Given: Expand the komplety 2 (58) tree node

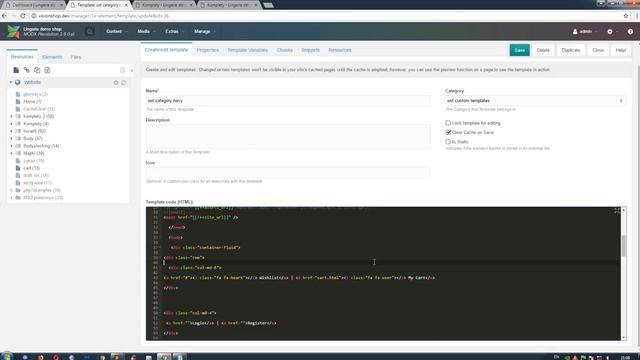Looking at the screenshot, I should (11, 116).
